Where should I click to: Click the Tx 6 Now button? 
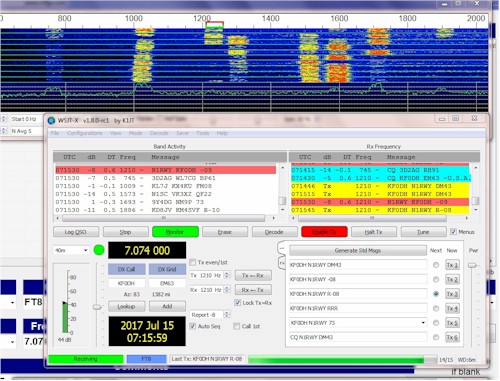[452, 337]
